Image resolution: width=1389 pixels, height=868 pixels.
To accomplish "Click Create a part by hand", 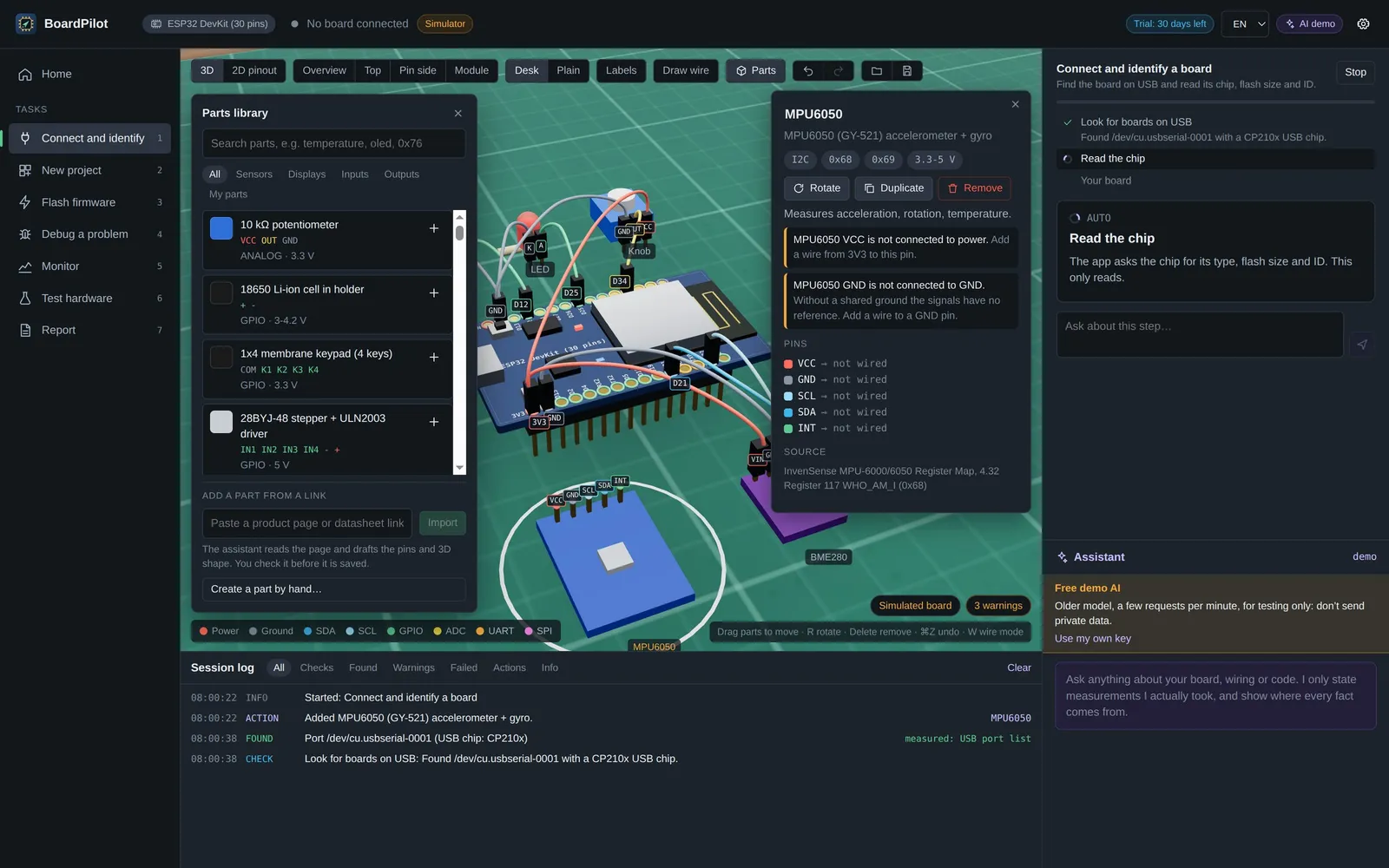I will tap(333, 589).
